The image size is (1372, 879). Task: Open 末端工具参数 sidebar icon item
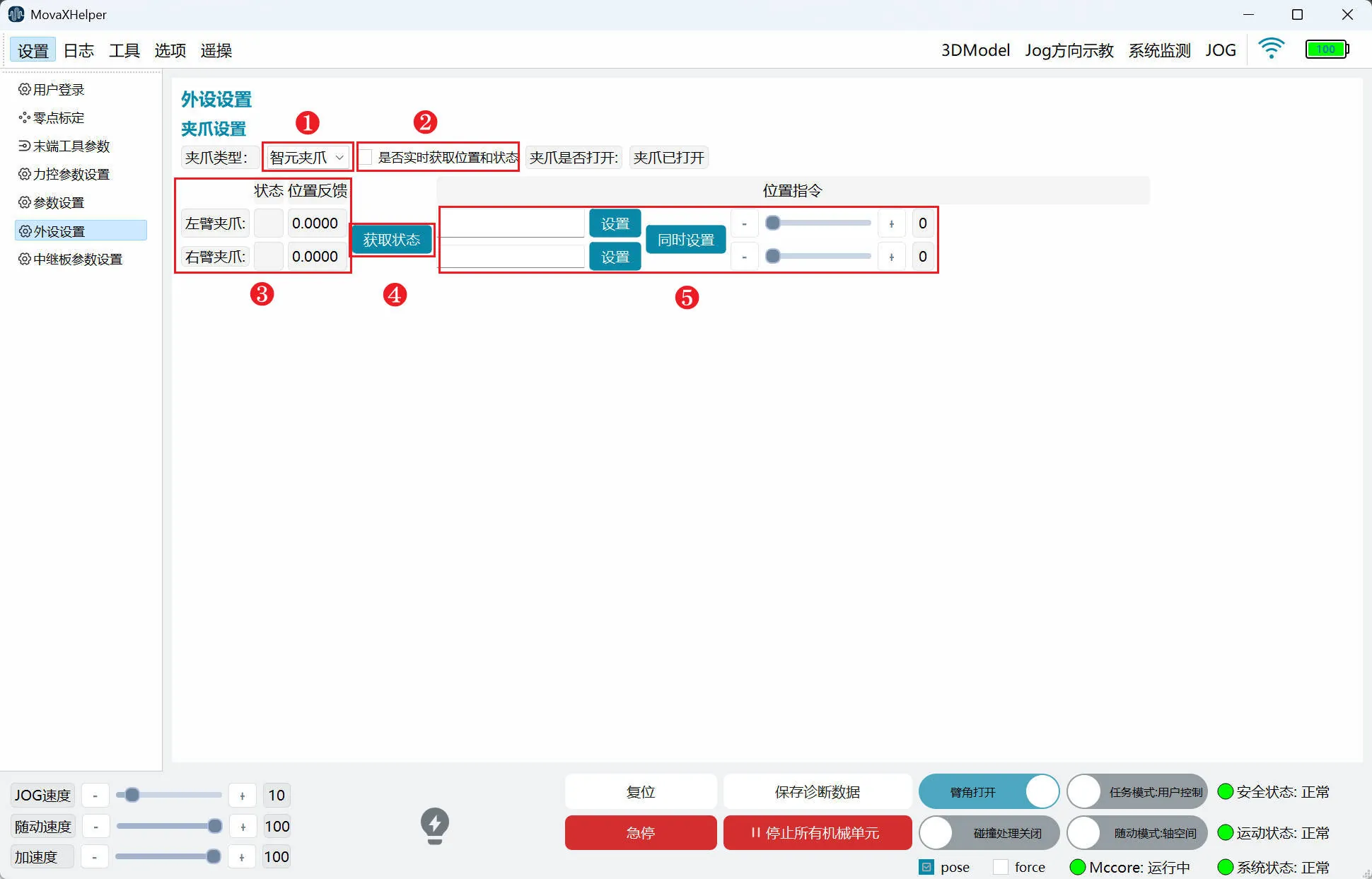click(x=24, y=146)
